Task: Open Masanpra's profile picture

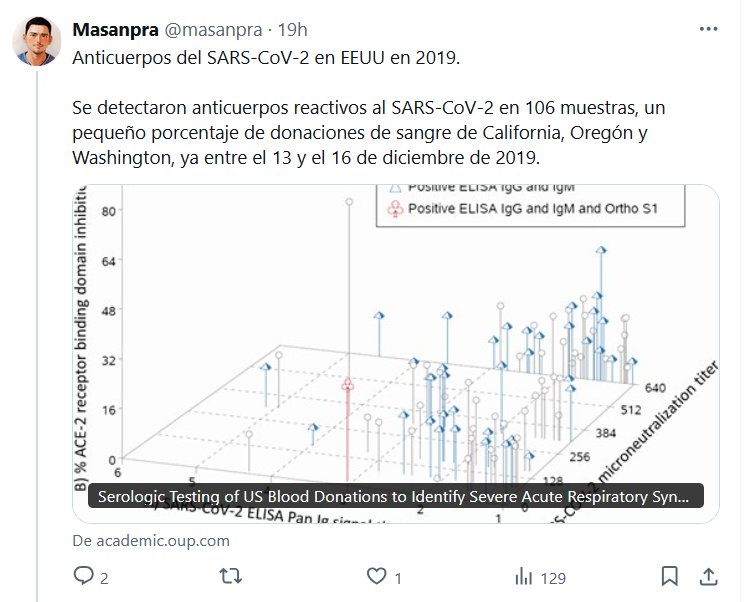Action: [37, 41]
